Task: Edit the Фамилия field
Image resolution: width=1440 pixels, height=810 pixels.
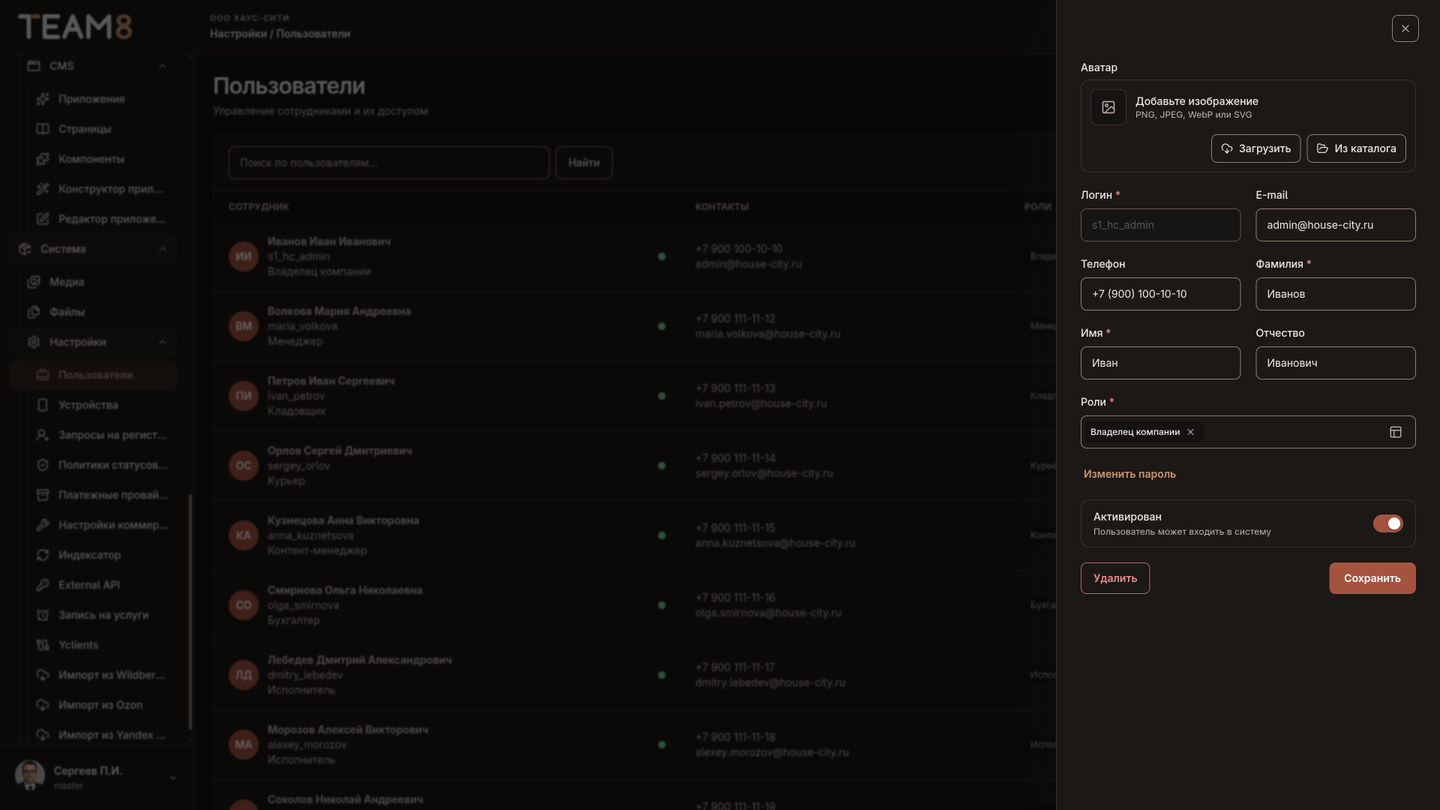Action: point(1336,294)
